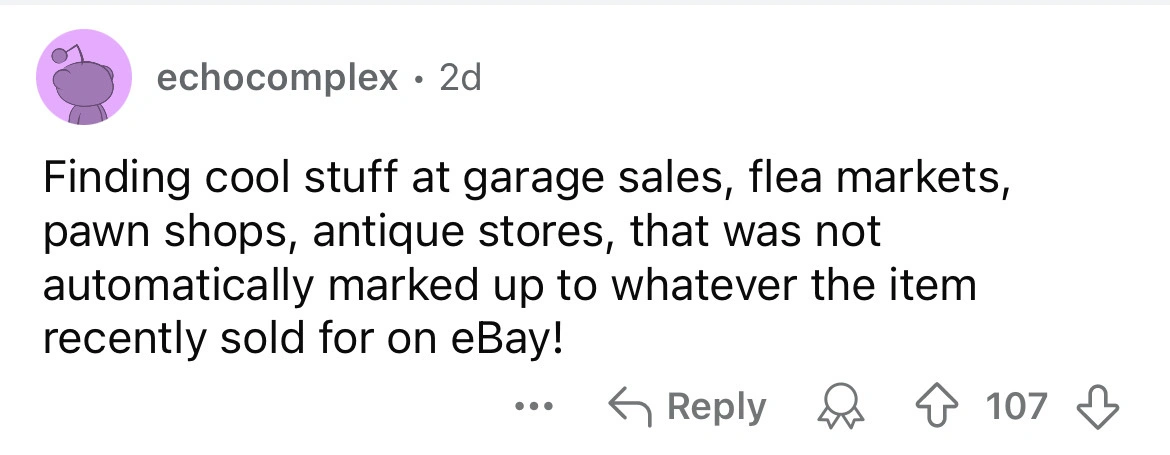Click the purple Snoo avatar
Viewport: 1170px width, 455px height.
[x=85, y=77]
